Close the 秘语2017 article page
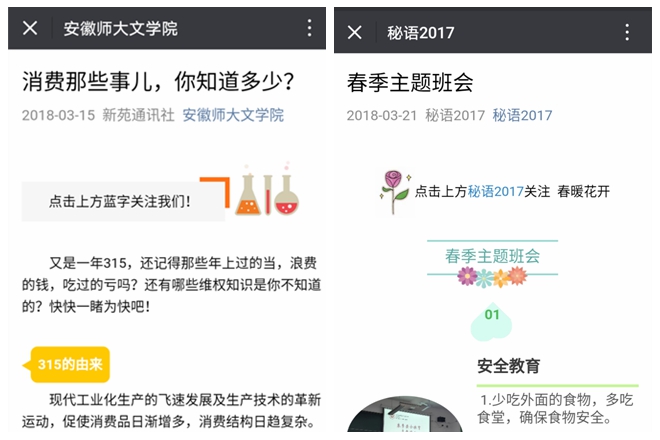Screen dimensions: 660x440 pos(354,32)
